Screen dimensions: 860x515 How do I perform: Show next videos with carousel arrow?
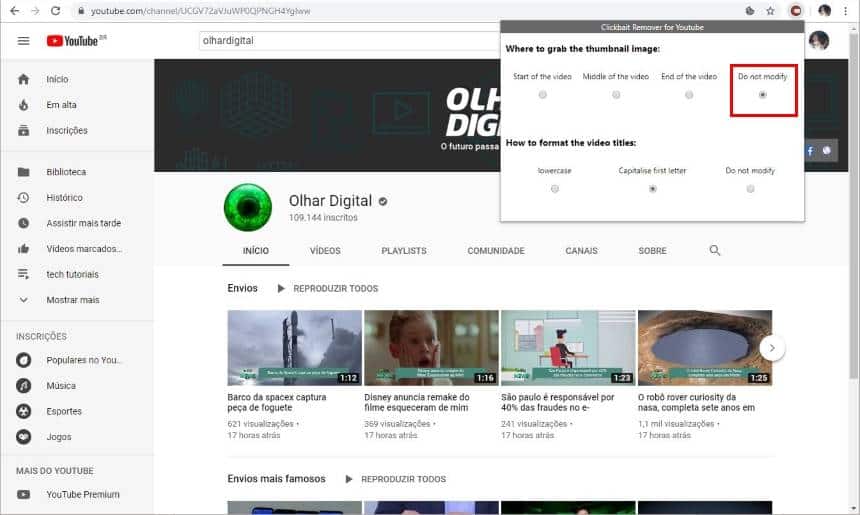coord(772,348)
